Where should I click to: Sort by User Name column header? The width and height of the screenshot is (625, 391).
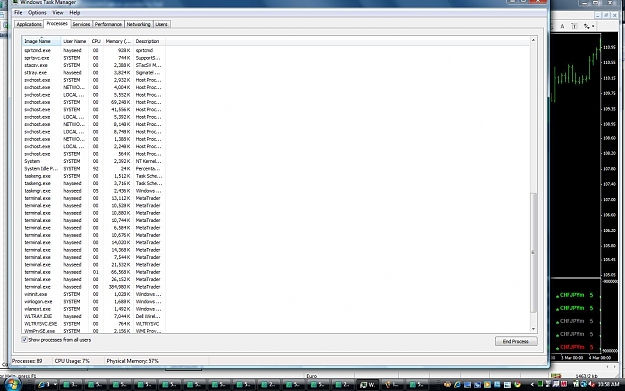coord(75,41)
